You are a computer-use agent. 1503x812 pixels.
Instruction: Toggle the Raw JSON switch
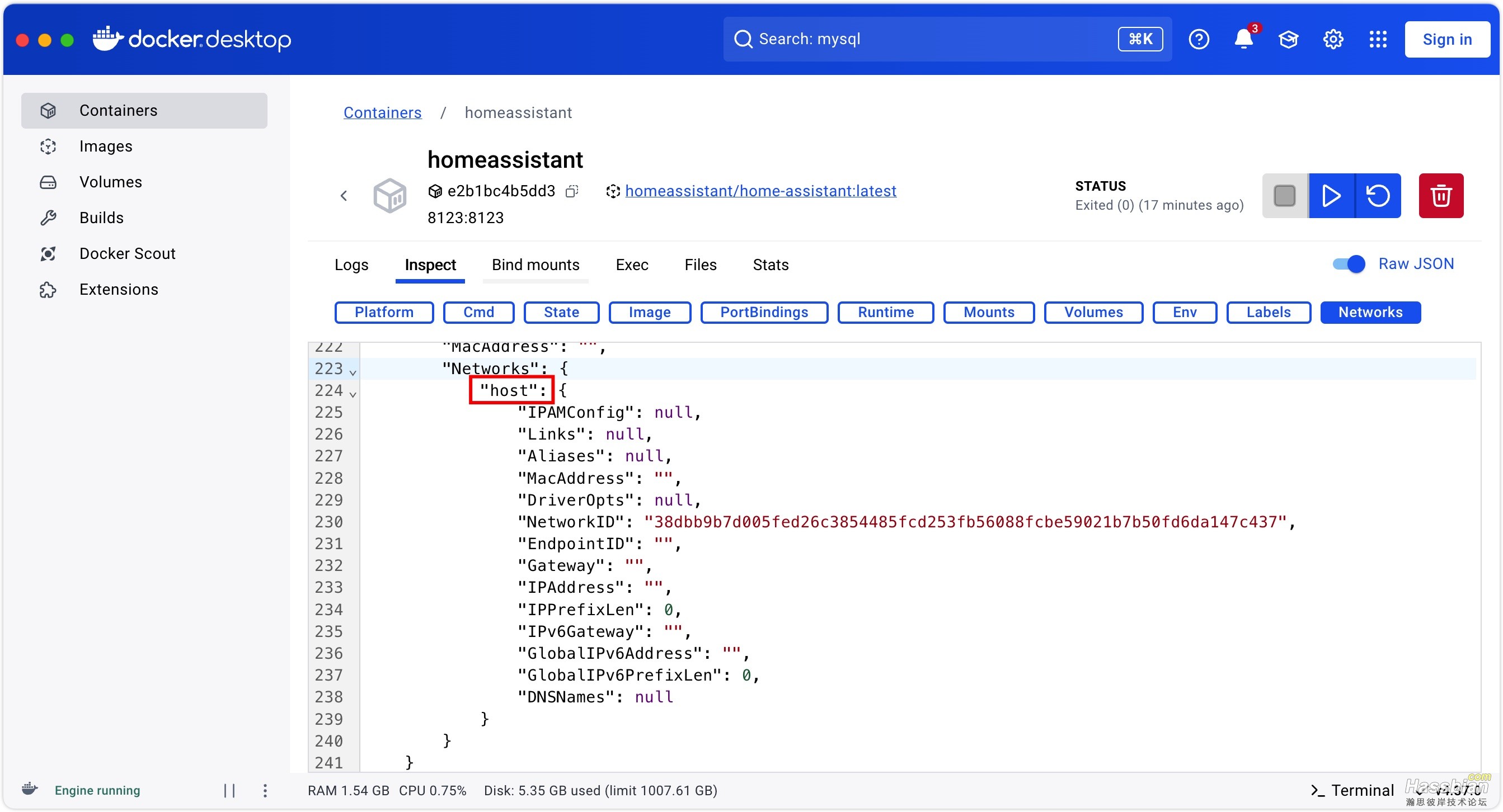click(x=1349, y=264)
